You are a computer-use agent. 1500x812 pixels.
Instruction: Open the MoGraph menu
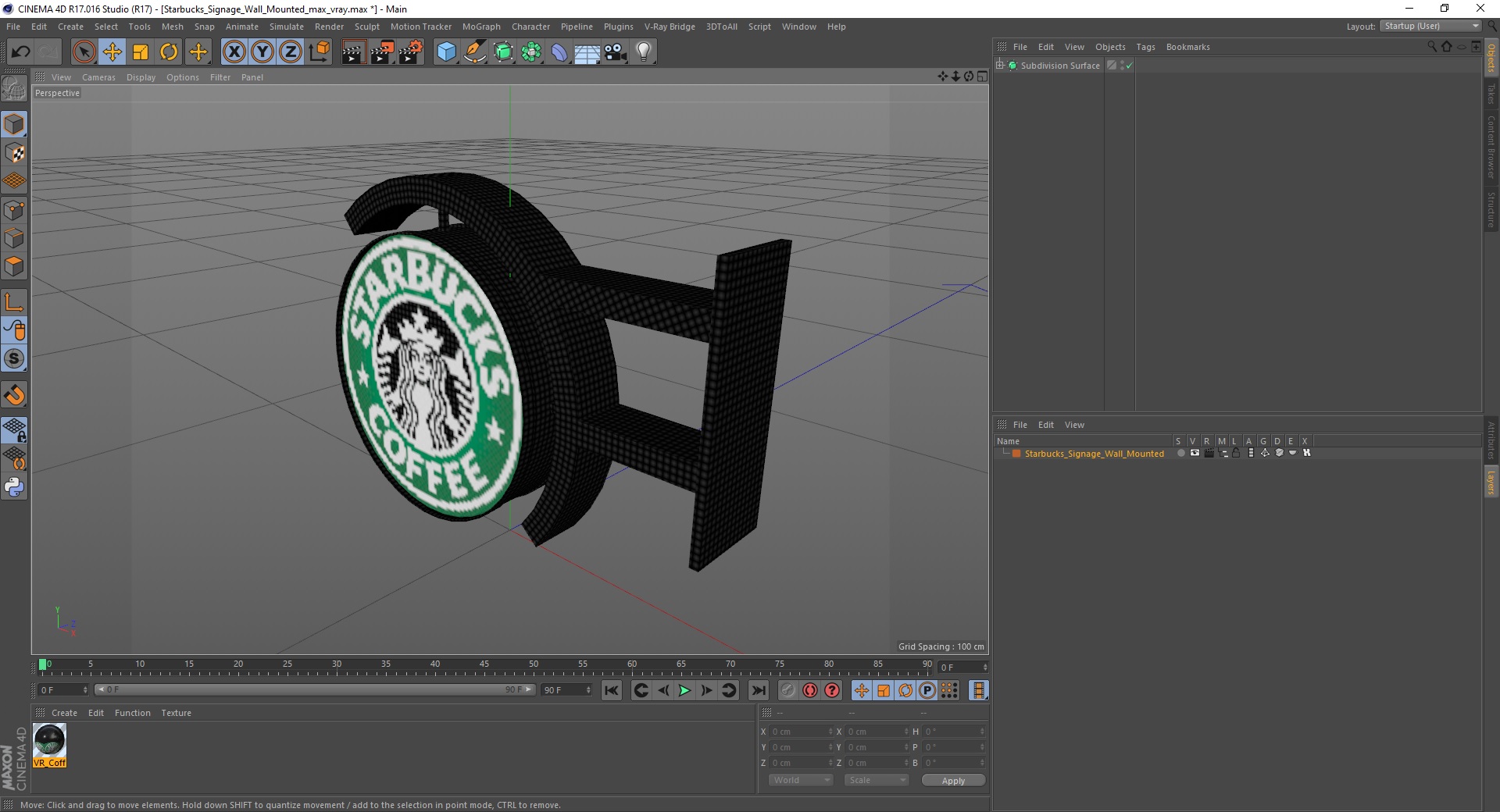coord(481,27)
